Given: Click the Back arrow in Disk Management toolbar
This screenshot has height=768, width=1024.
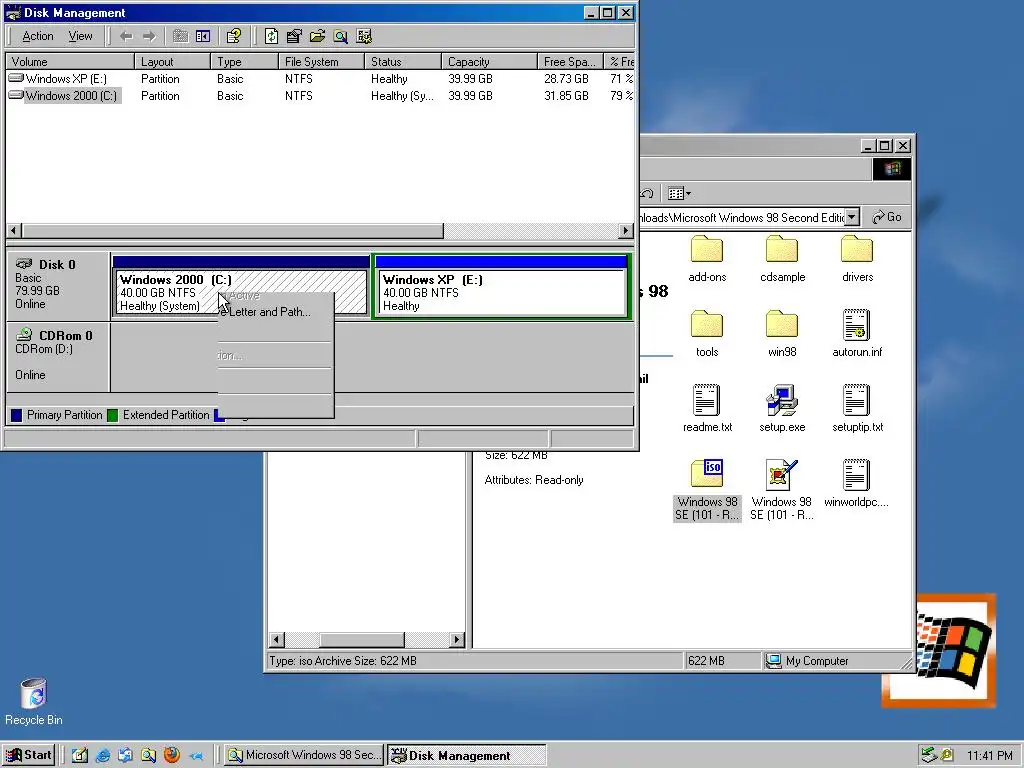Looking at the screenshot, I should tap(126, 36).
